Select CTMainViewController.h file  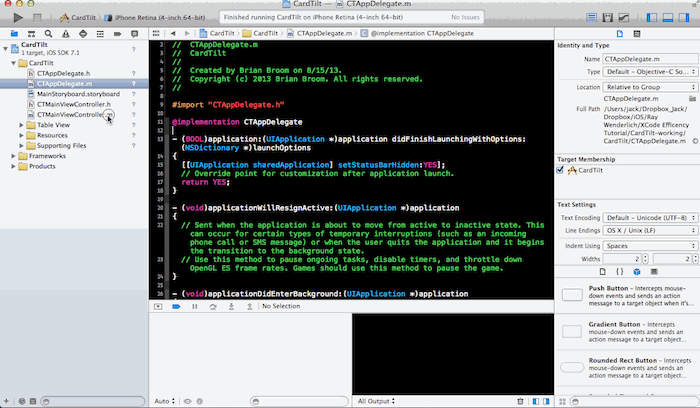(x=74, y=104)
